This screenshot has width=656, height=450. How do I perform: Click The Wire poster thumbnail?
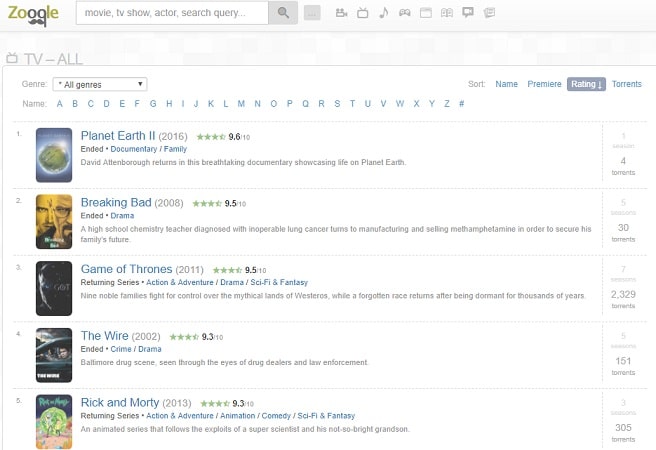coord(54,355)
